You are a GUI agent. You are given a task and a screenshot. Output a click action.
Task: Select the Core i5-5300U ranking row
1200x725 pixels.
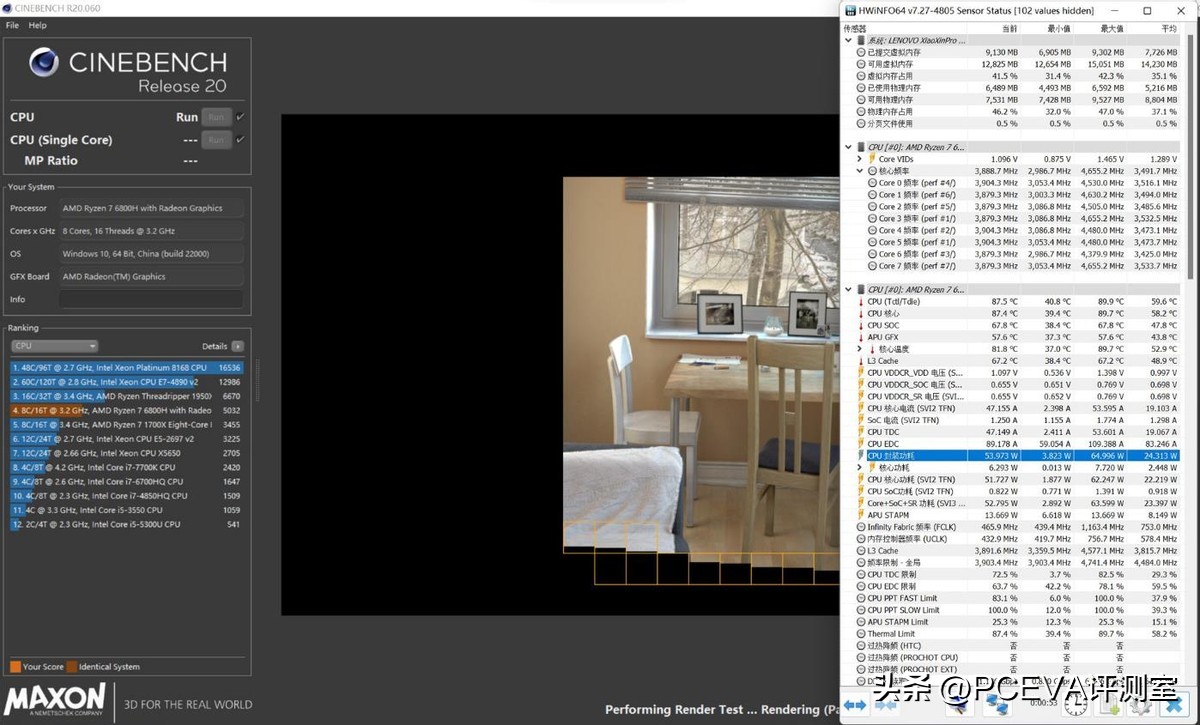point(127,524)
